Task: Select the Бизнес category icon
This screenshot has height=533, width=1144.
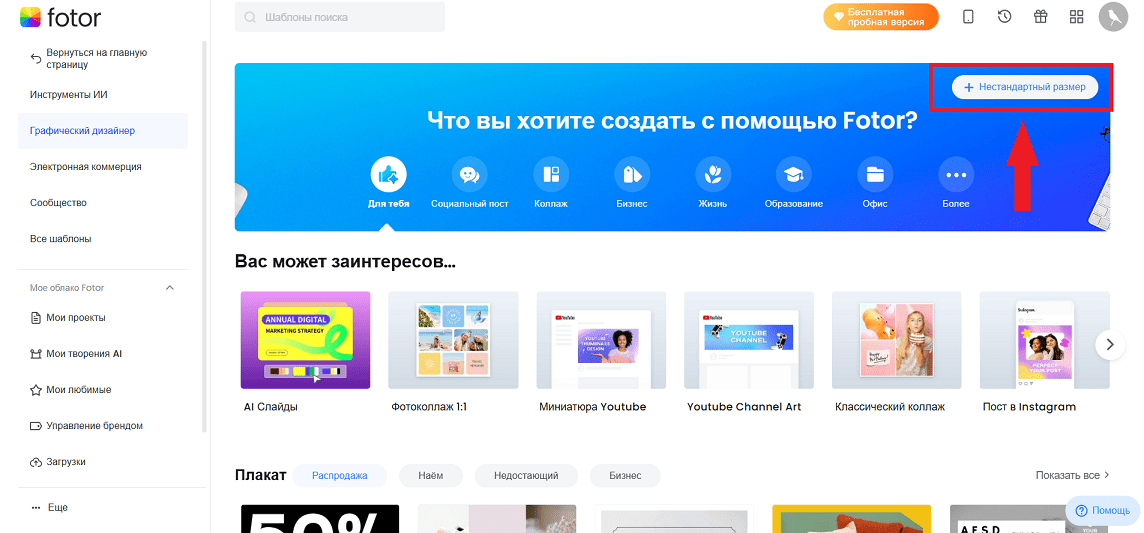Action: (x=632, y=174)
